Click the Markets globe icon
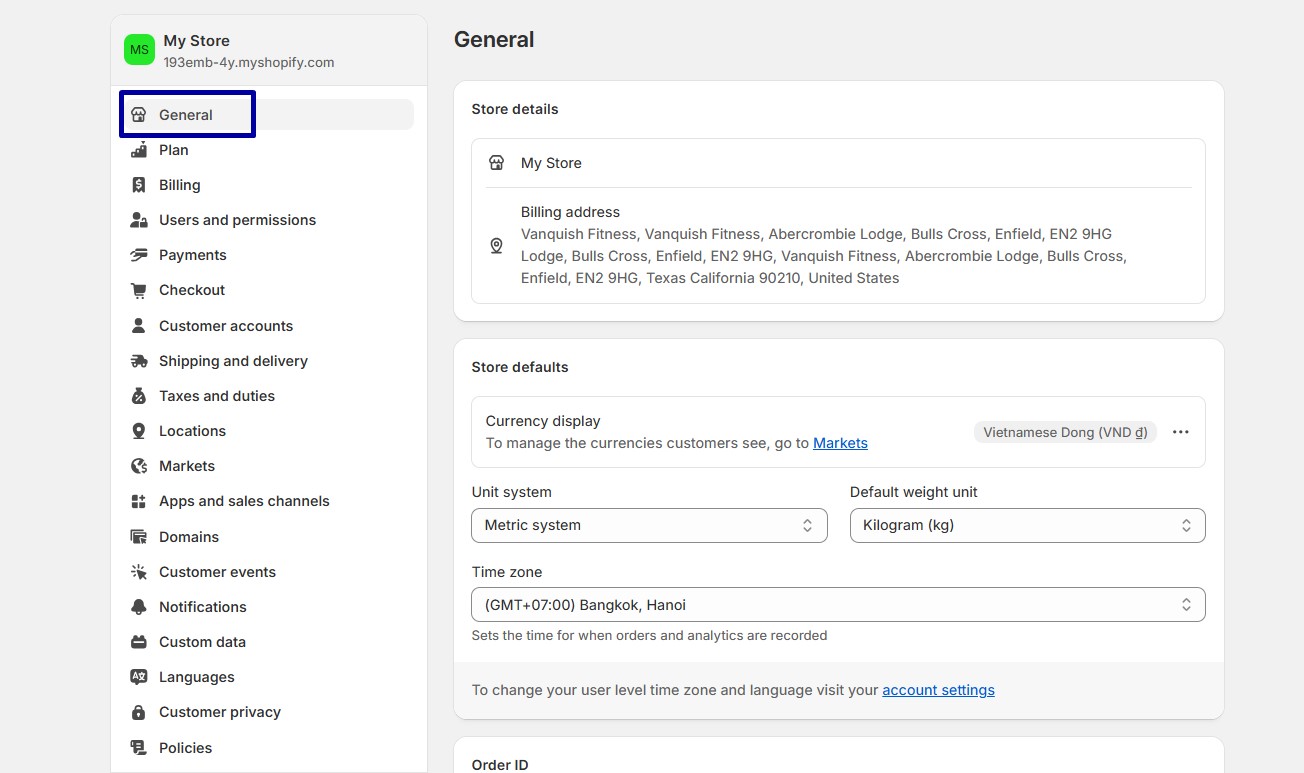The image size is (1304, 773). [x=139, y=466]
